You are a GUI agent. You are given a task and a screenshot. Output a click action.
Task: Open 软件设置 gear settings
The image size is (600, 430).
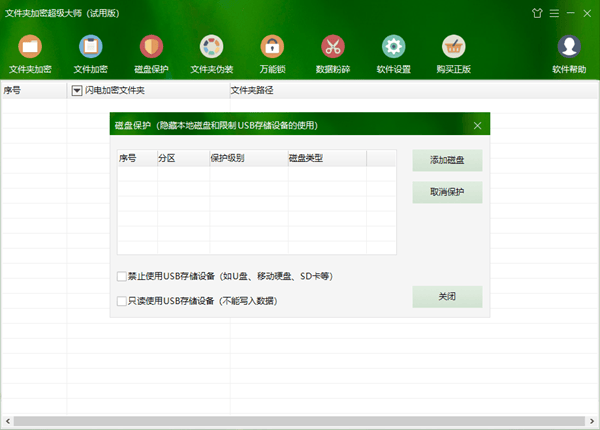(x=393, y=48)
